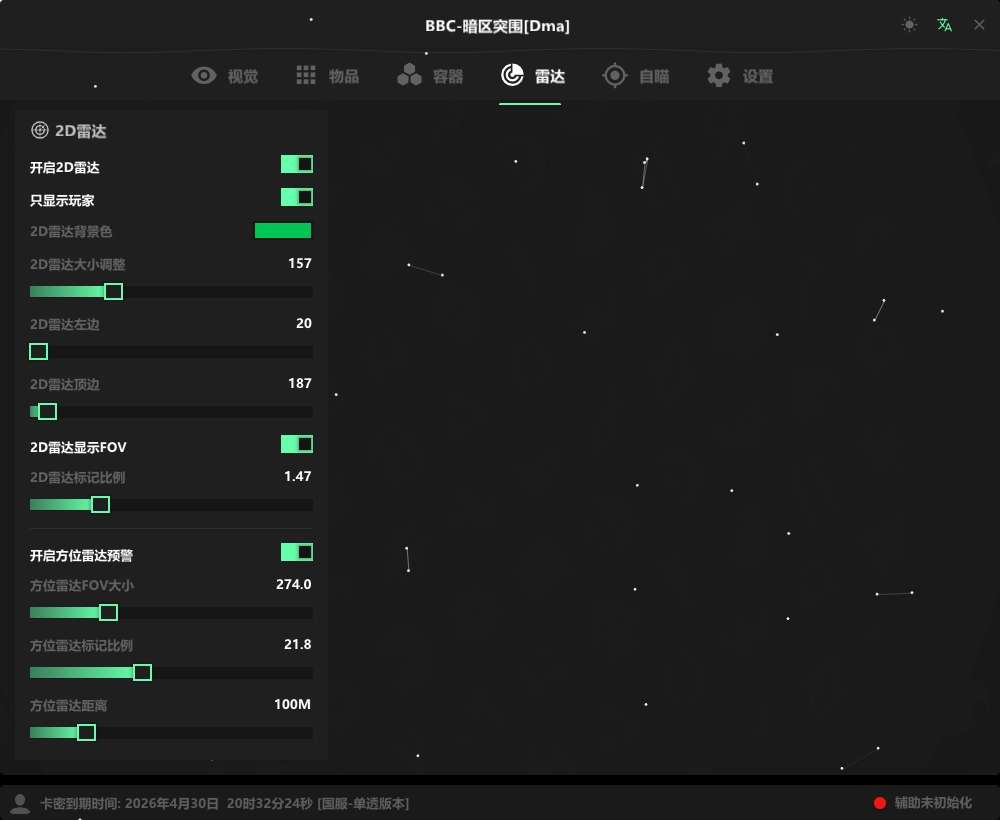The height and width of the screenshot is (820, 1000).
Task: Click the user profile icon in status bar
Action: 19,803
